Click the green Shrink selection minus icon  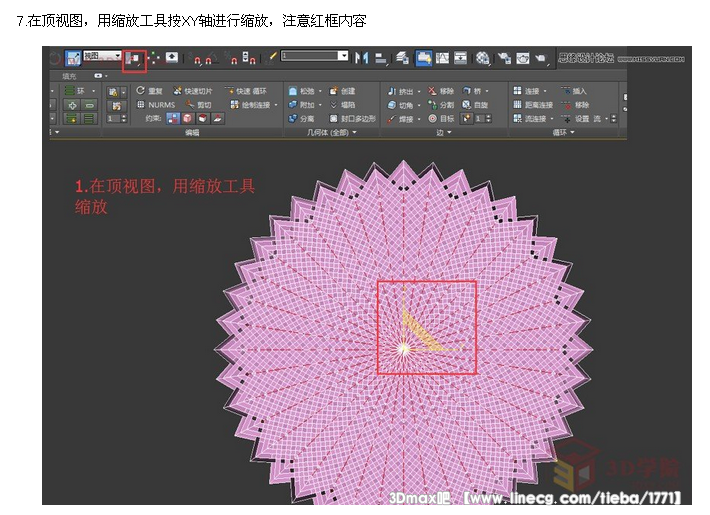[89, 105]
